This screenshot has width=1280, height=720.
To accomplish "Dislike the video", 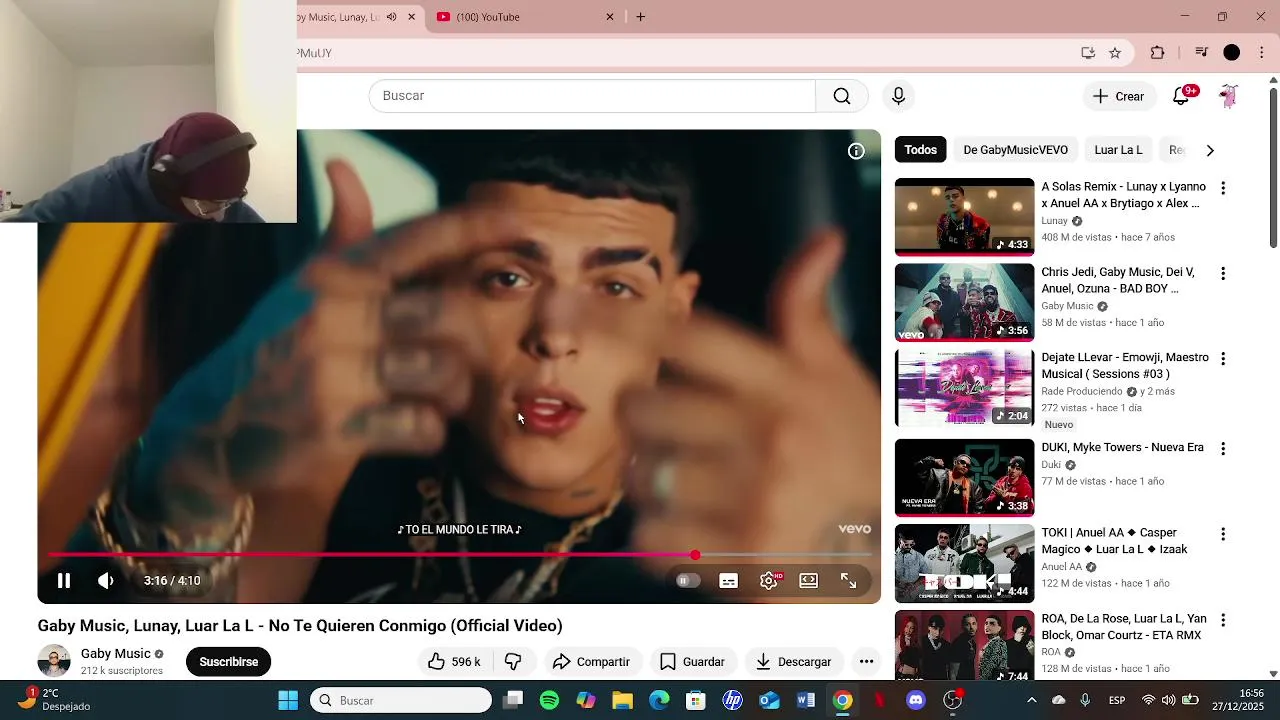I will (x=513, y=662).
